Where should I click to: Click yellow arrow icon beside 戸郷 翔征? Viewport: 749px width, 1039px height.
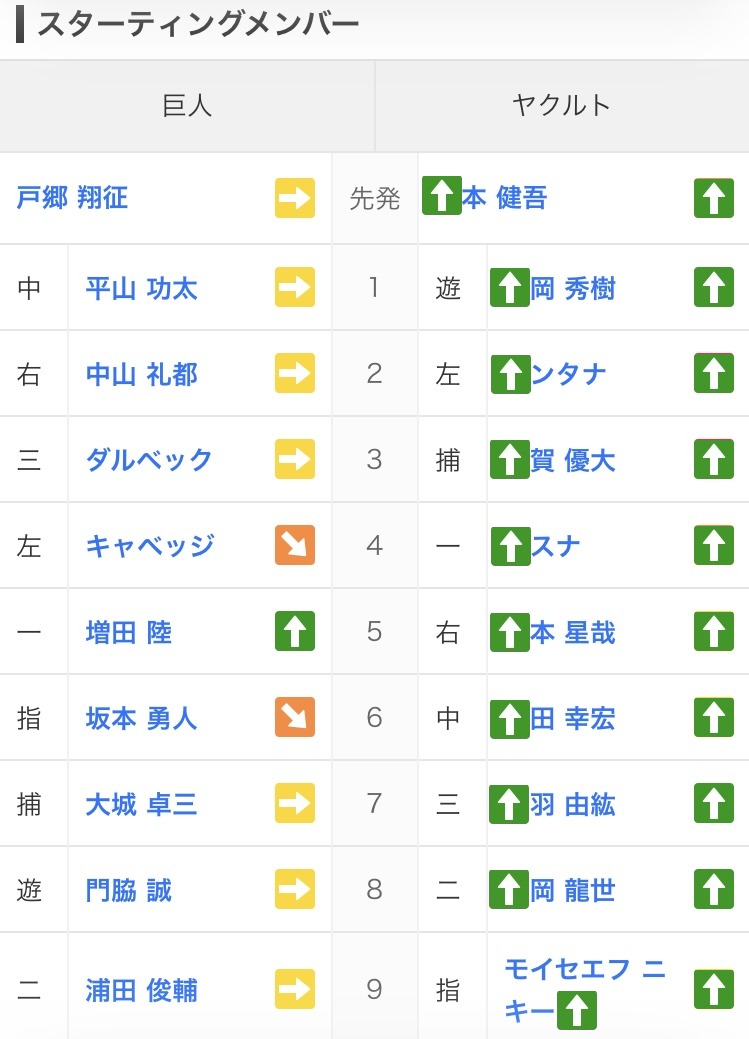[x=295, y=198]
